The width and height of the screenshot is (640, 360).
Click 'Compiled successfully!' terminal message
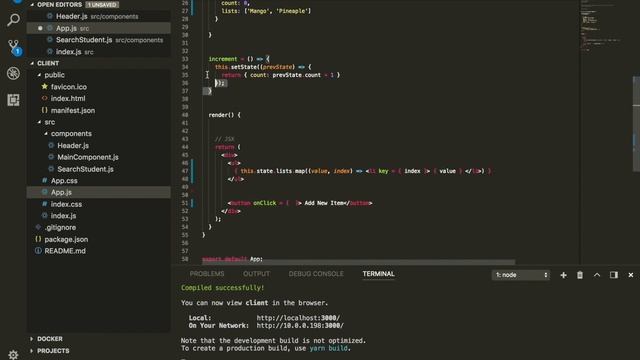click(222, 288)
